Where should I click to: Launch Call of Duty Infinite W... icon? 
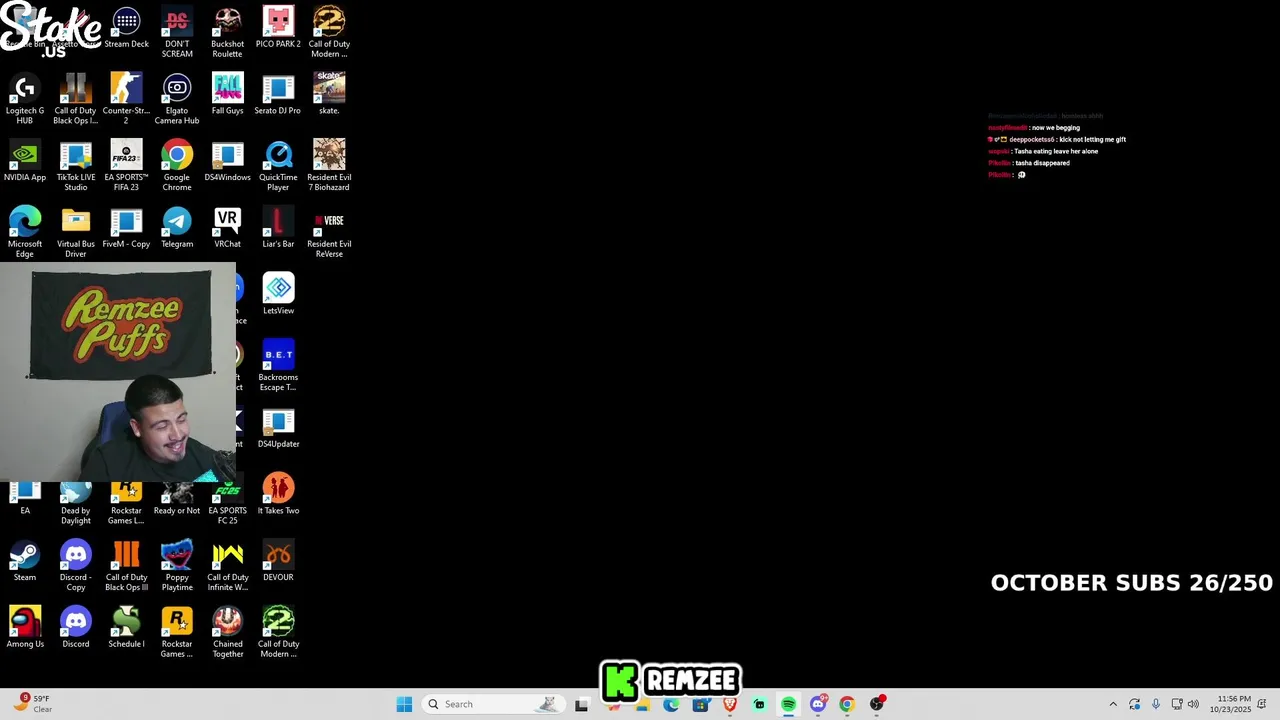point(227,566)
